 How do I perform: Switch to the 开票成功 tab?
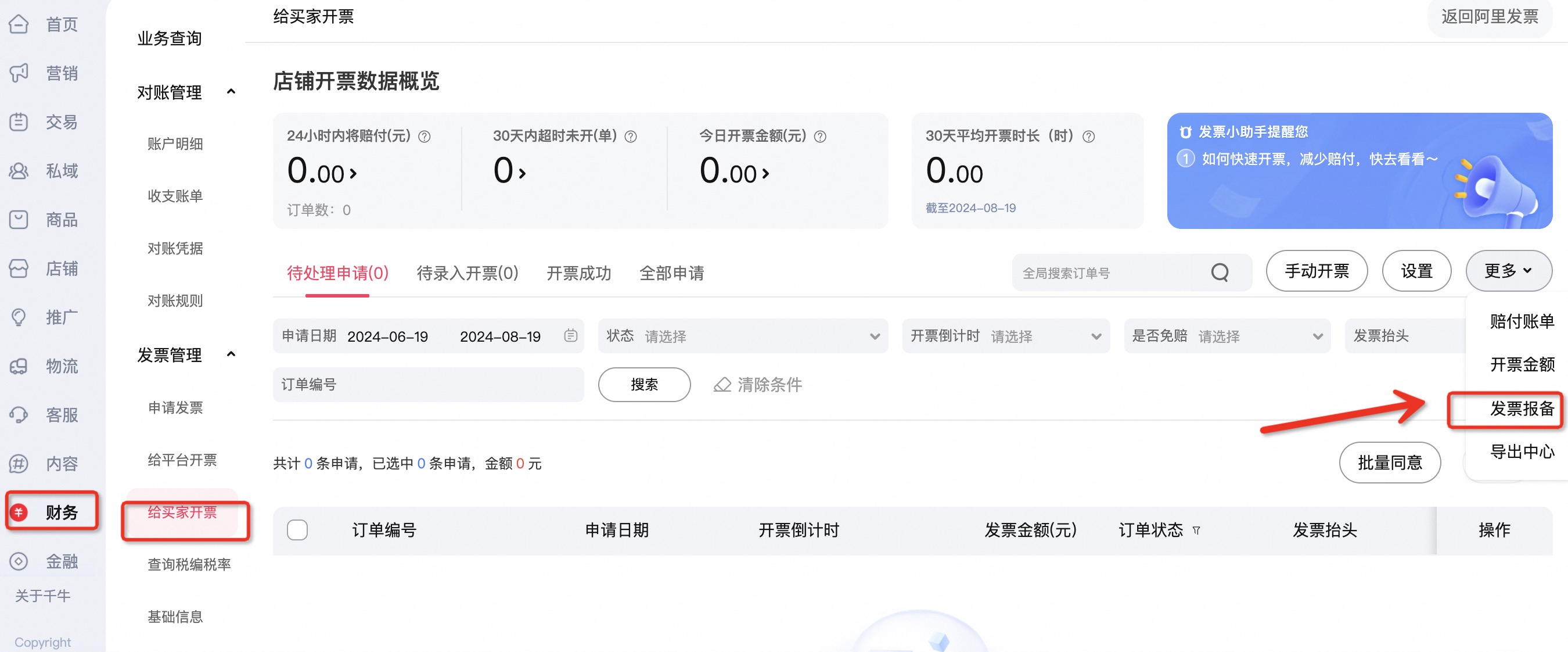[579, 273]
